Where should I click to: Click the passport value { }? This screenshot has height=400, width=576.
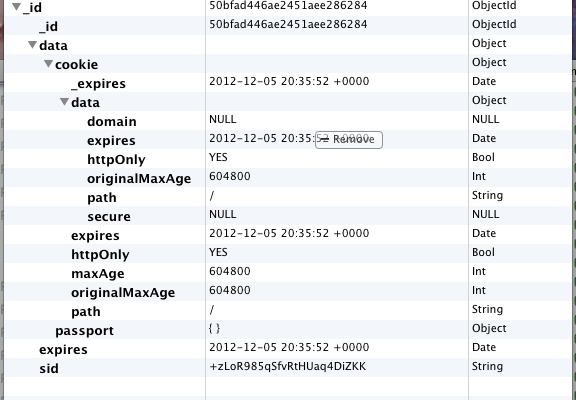[x=215, y=328]
